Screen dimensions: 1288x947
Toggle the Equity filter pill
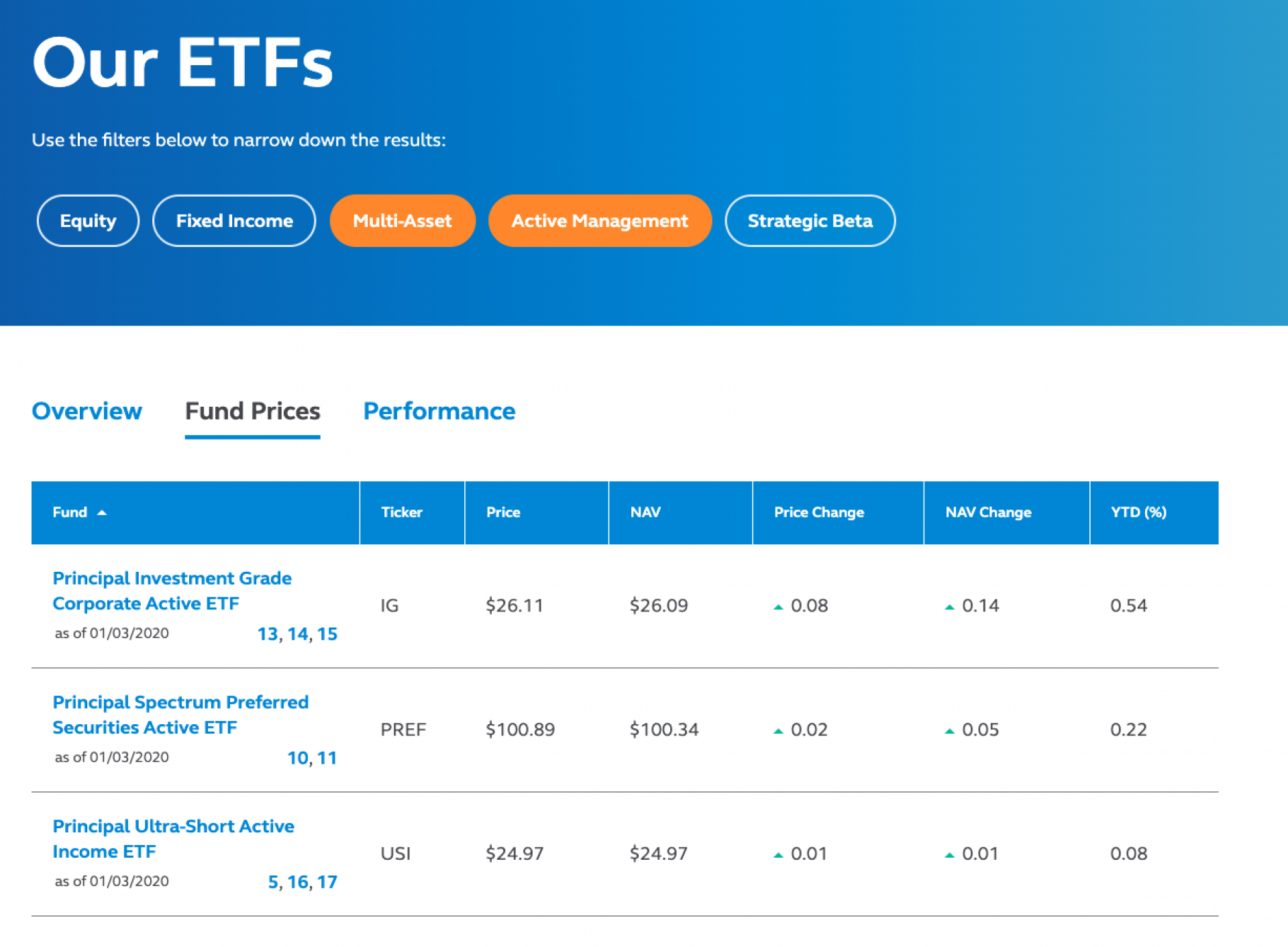coord(88,221)
